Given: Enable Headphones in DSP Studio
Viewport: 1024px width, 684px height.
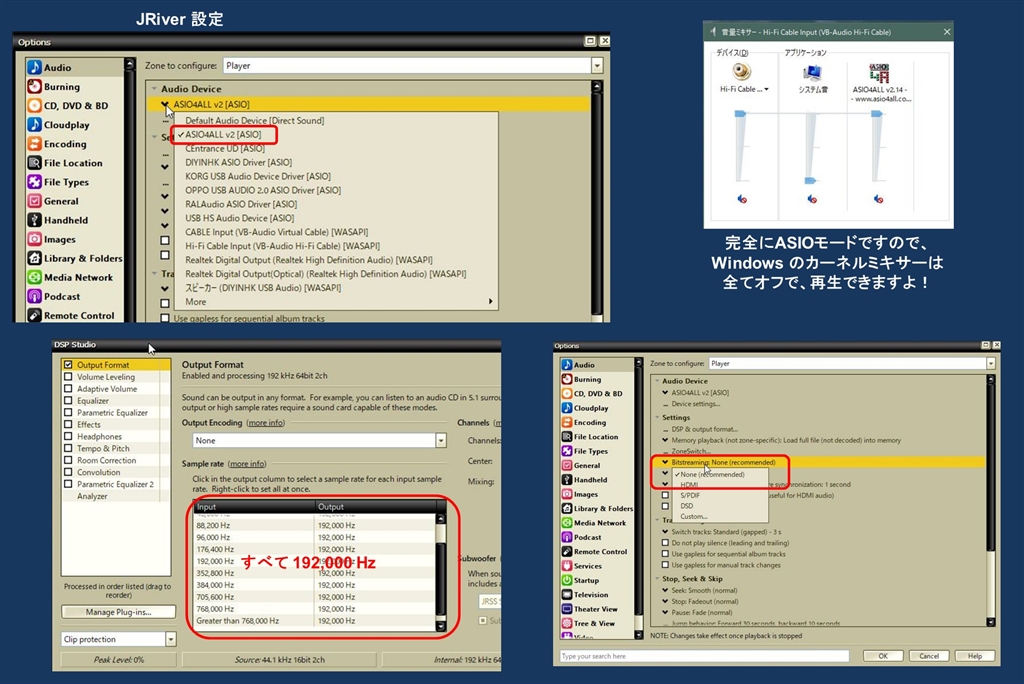Looking at the screenshot, I should pos(68,436).
